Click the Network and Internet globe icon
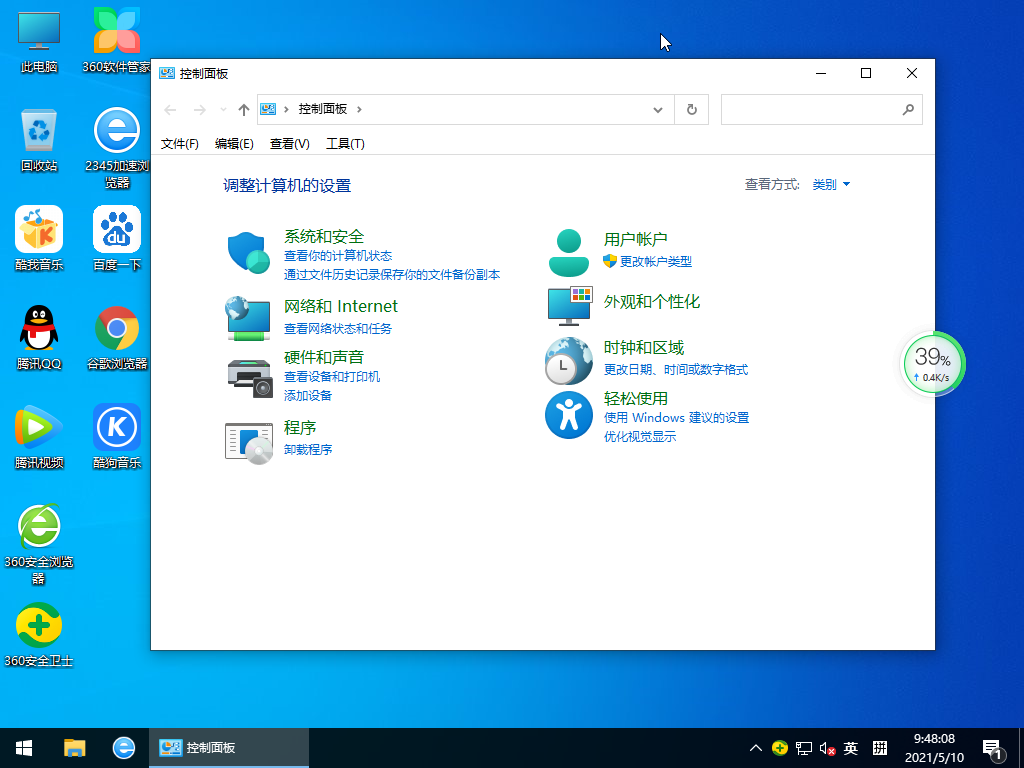 point(248,317)
